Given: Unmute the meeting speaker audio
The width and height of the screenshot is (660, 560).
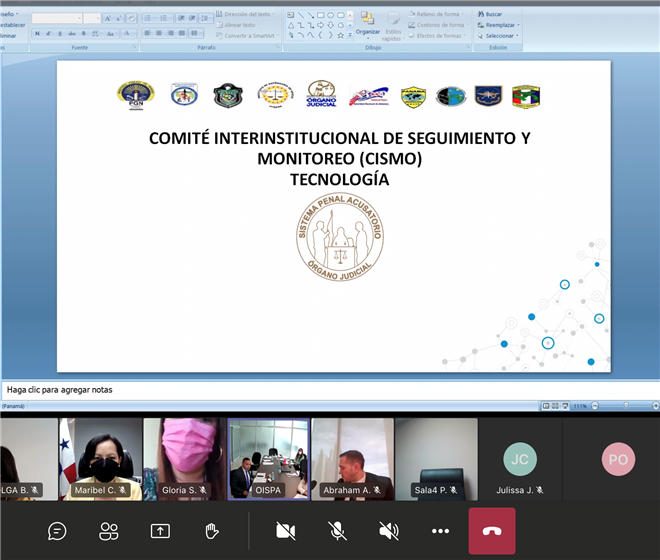Looking at the screenshot, I should (x=389, y=531).
